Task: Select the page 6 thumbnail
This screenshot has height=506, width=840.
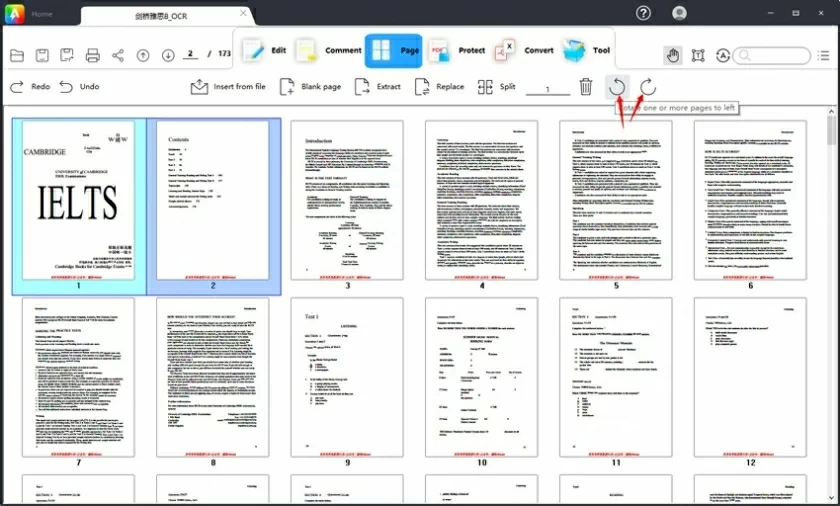Action: (x=750, y=200)
